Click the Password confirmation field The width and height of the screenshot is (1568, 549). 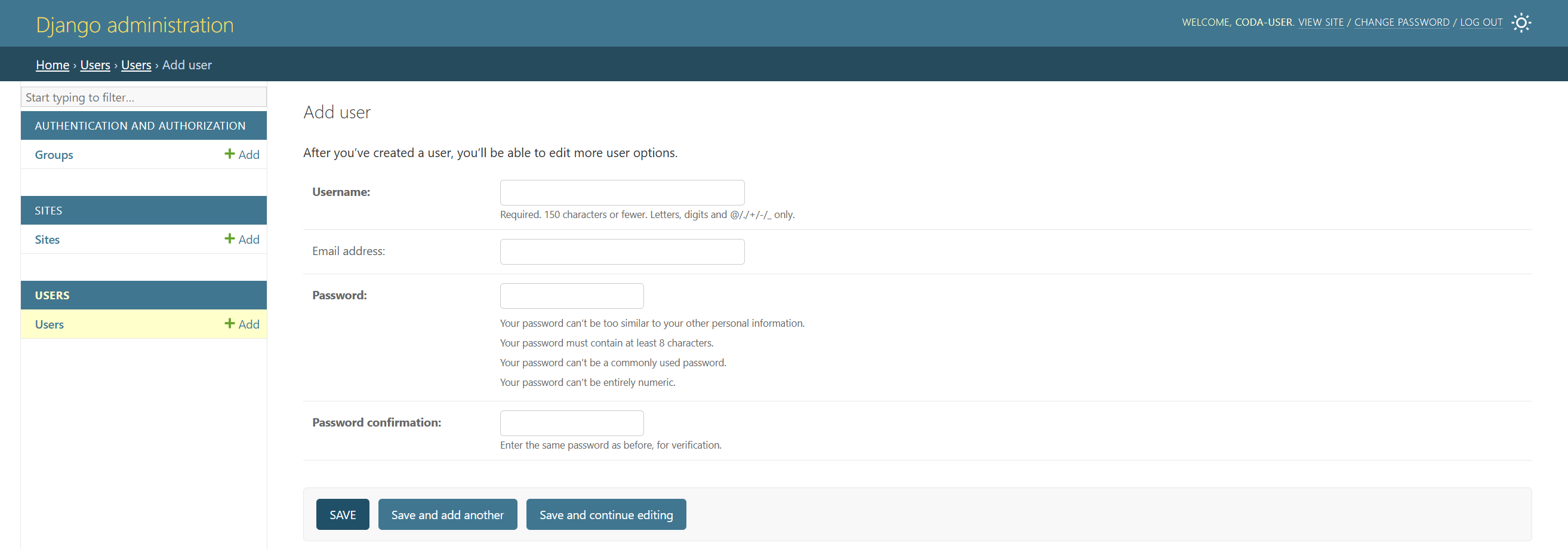click(x=571, y=423)
